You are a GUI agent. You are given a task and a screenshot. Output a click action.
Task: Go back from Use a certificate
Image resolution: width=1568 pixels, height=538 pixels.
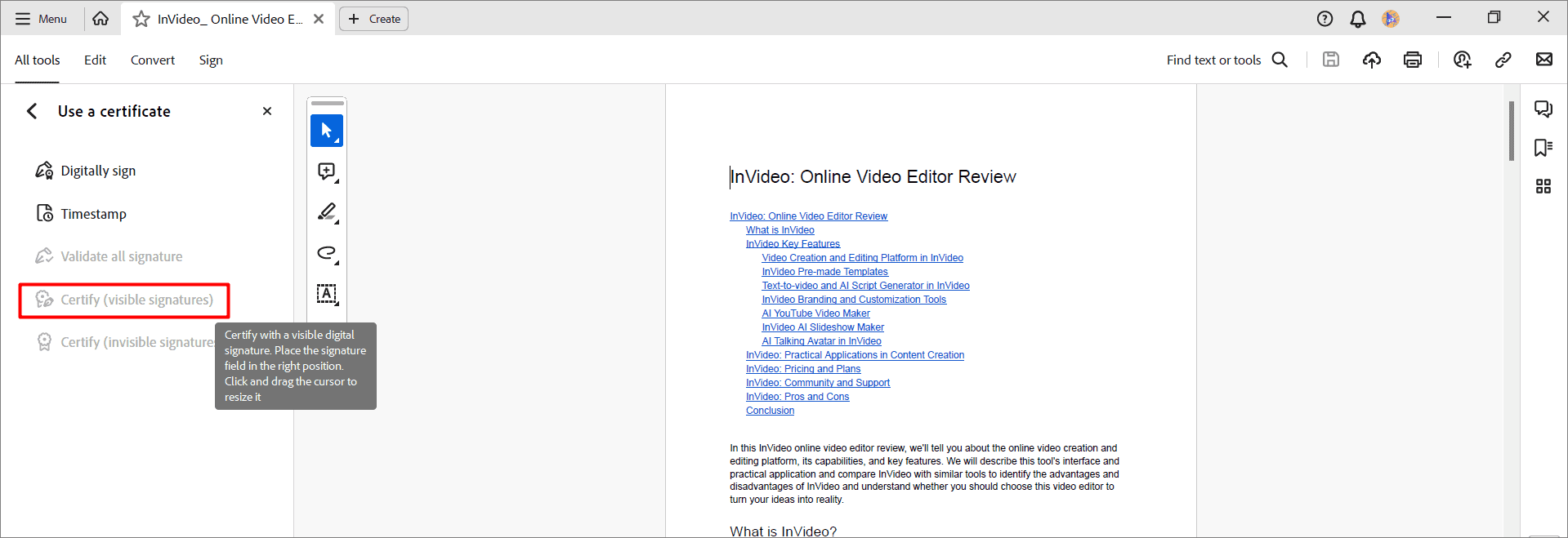[32, 111]
